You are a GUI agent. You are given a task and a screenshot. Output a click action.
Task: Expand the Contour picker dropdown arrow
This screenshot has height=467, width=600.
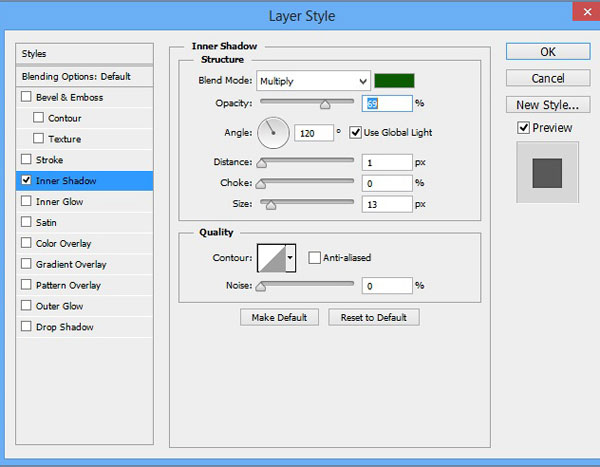tap(291, 258)
